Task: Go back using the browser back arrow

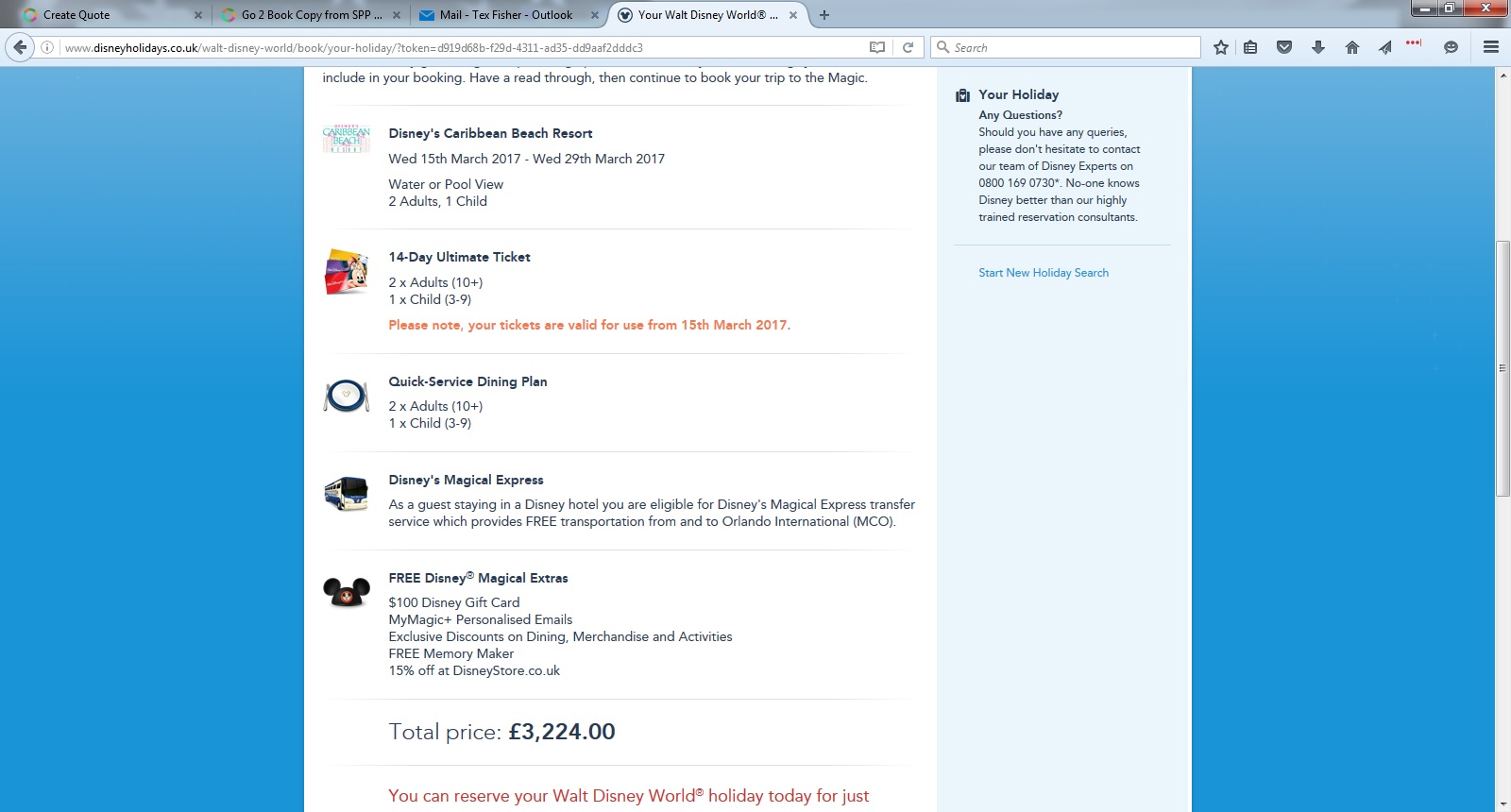Action: pos(20,47)
